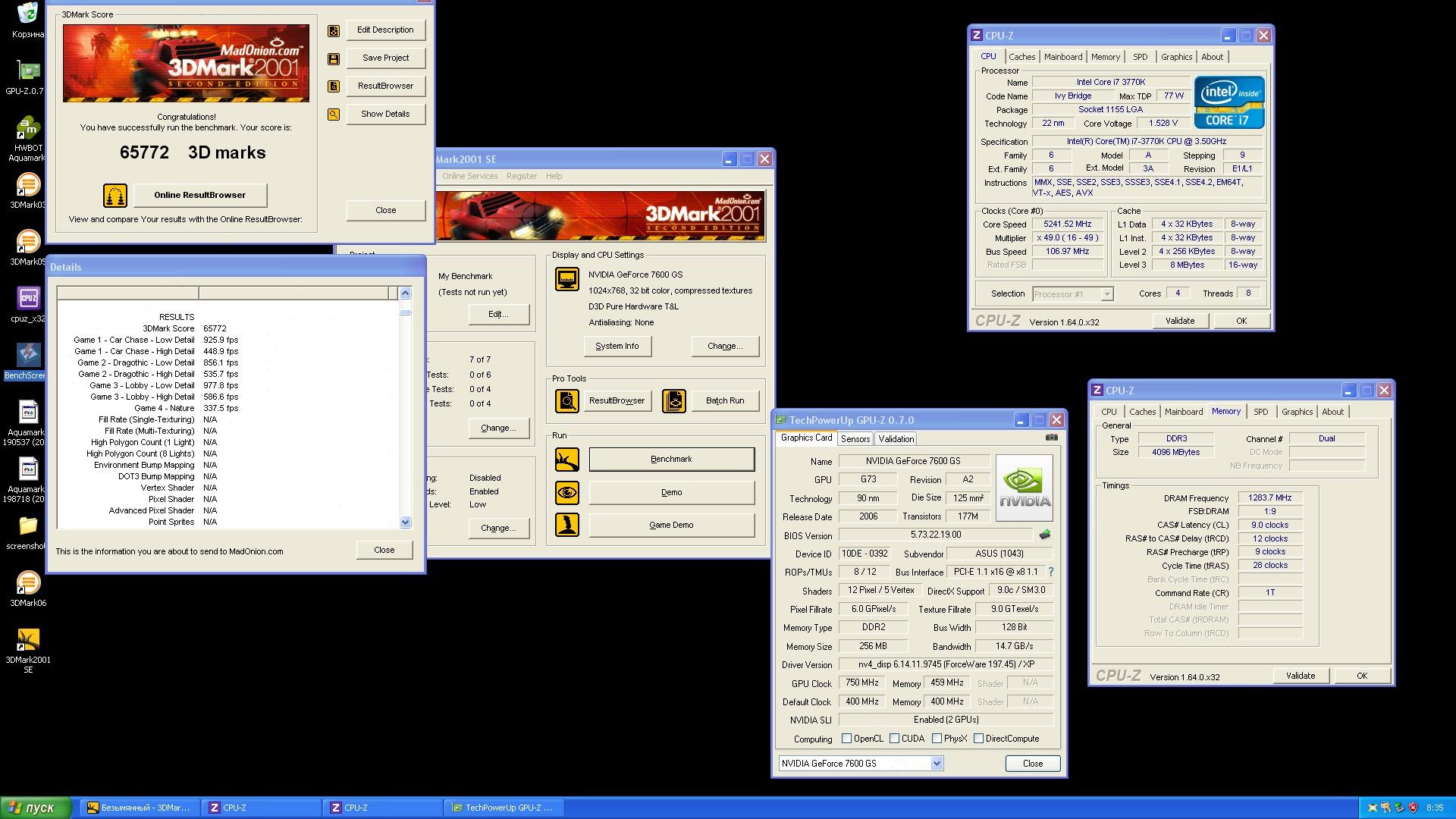Screen dimensions: 1456x819
Task: Open the Sensors tab in GPU-Z
Action: pyautogui.click(x=855, y=439)
